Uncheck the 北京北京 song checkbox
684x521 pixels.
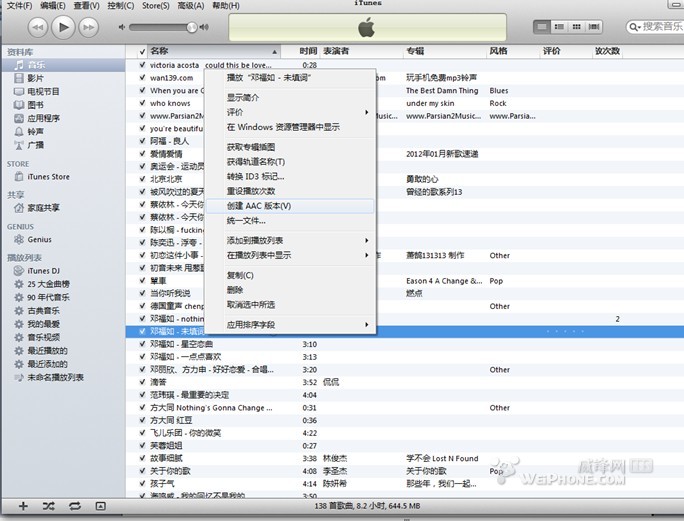tap(142, 179)
